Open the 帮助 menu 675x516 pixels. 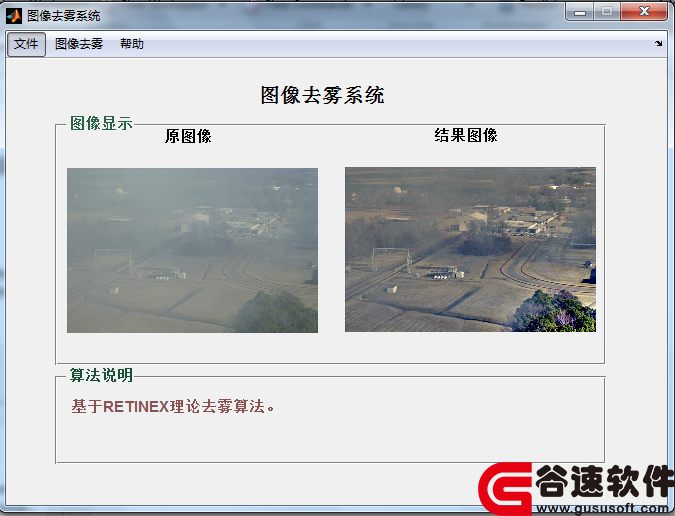click(132, 44)
